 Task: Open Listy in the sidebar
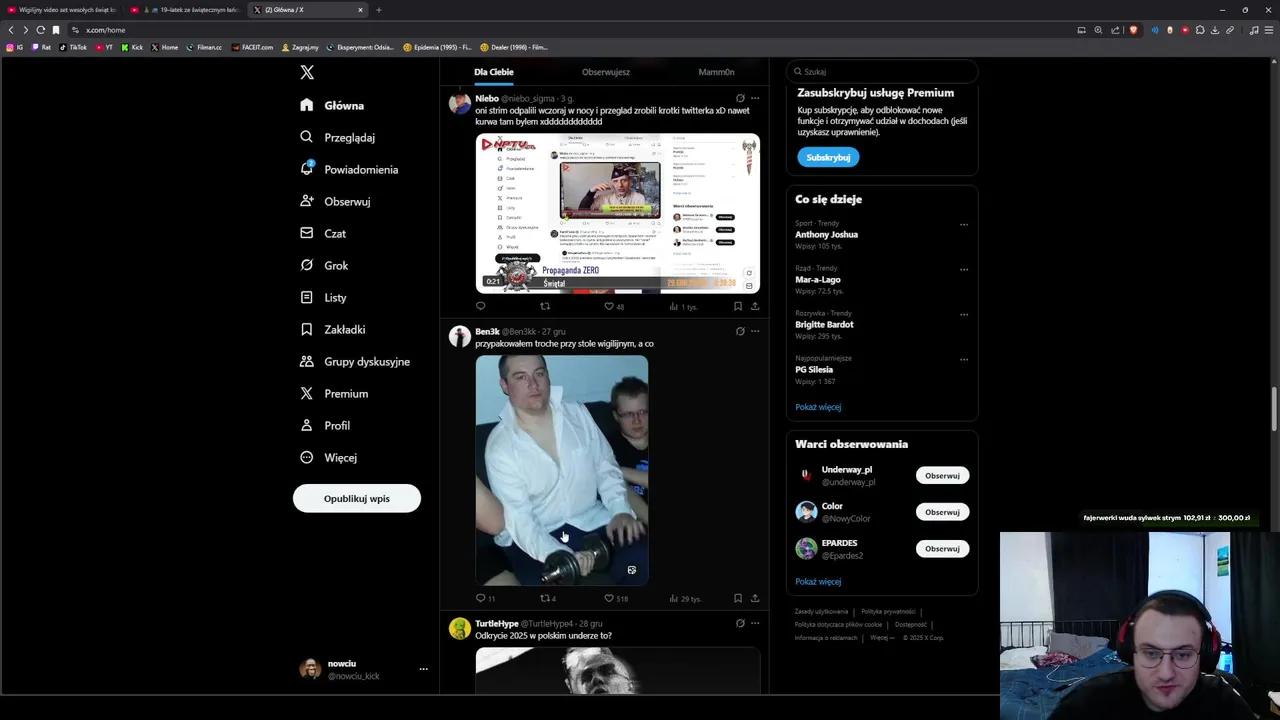322,297
